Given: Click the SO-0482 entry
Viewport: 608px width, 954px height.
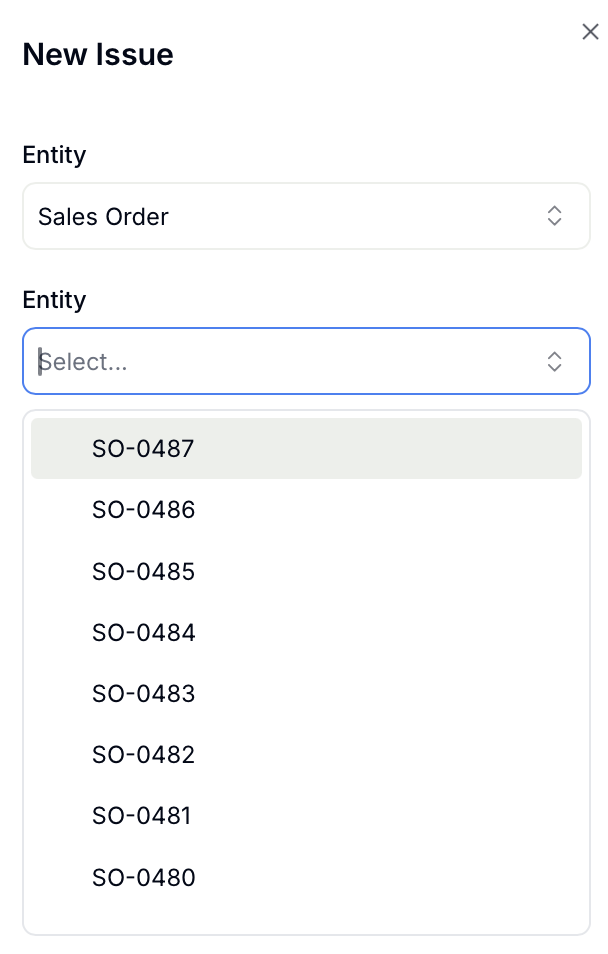Looking at the screenshot, I should (143, 755).
